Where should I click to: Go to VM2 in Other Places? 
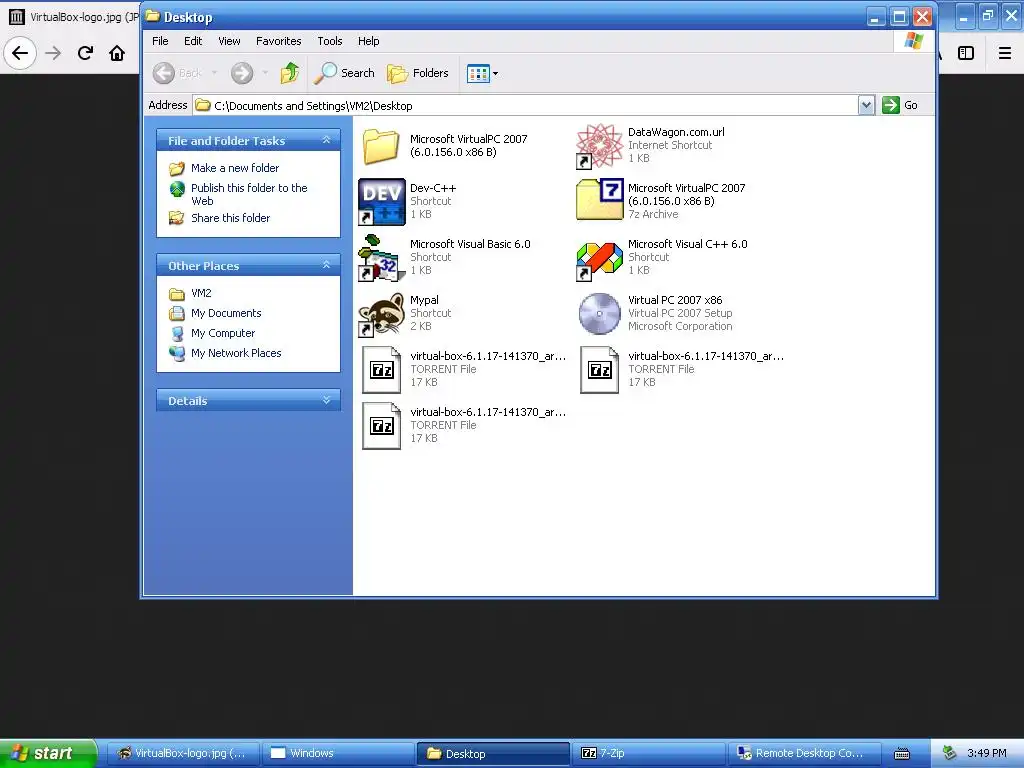[200, 293]
